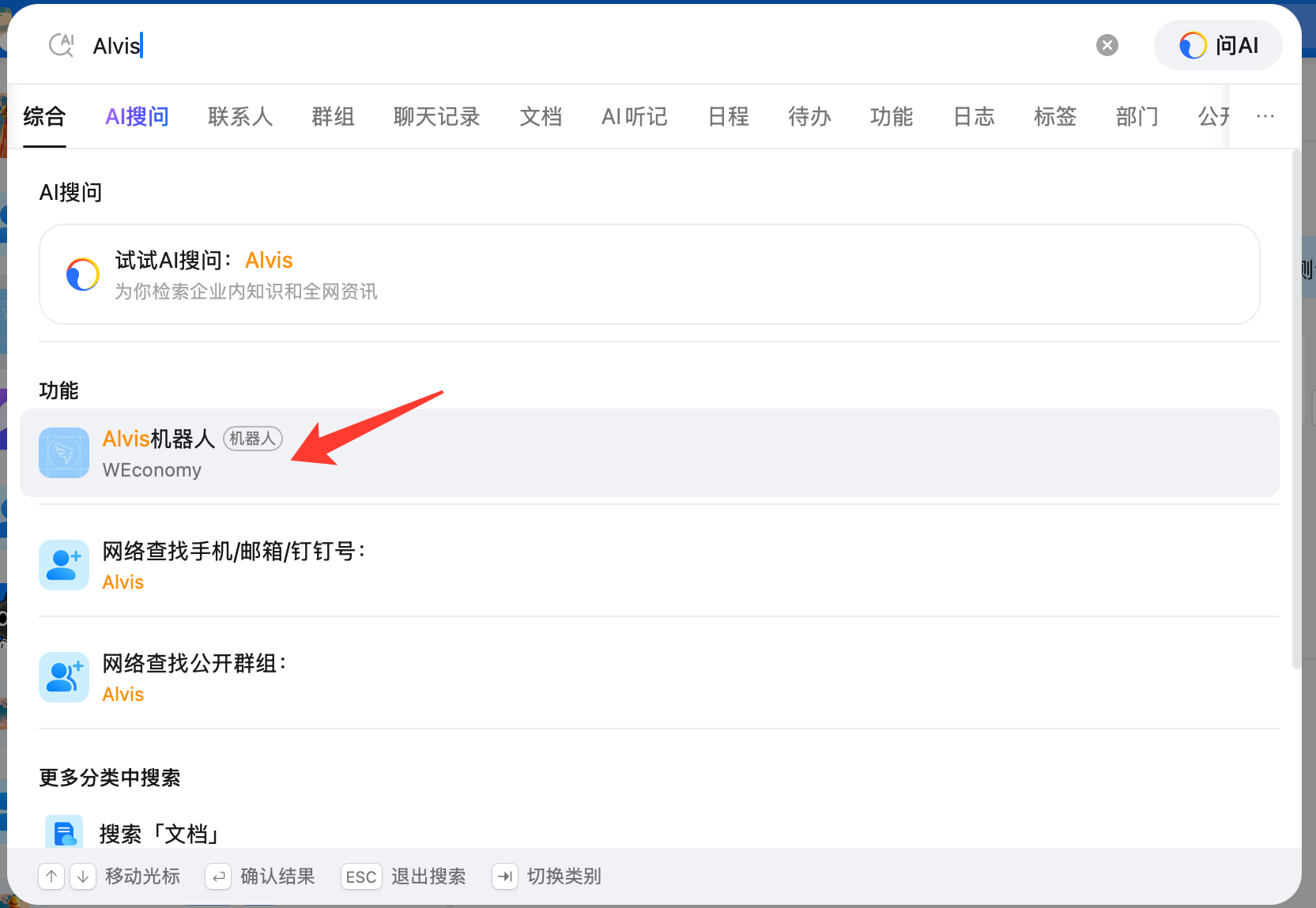This screenshot has width=1316, height=908.
Task: Open the AI听记 tab
Action: pos(635,117)
